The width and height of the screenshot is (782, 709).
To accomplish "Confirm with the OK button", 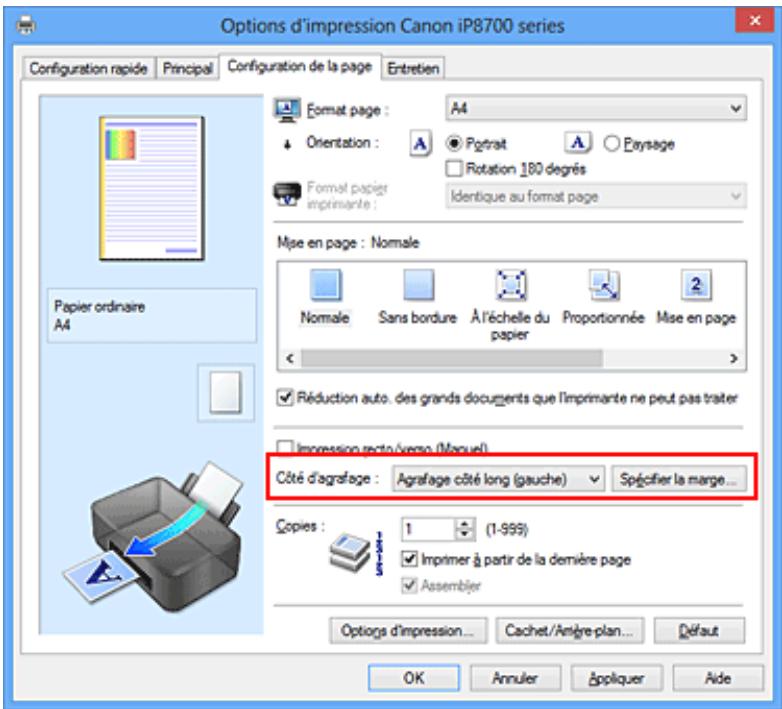I will pyautogui.click(x=414, y=678).
